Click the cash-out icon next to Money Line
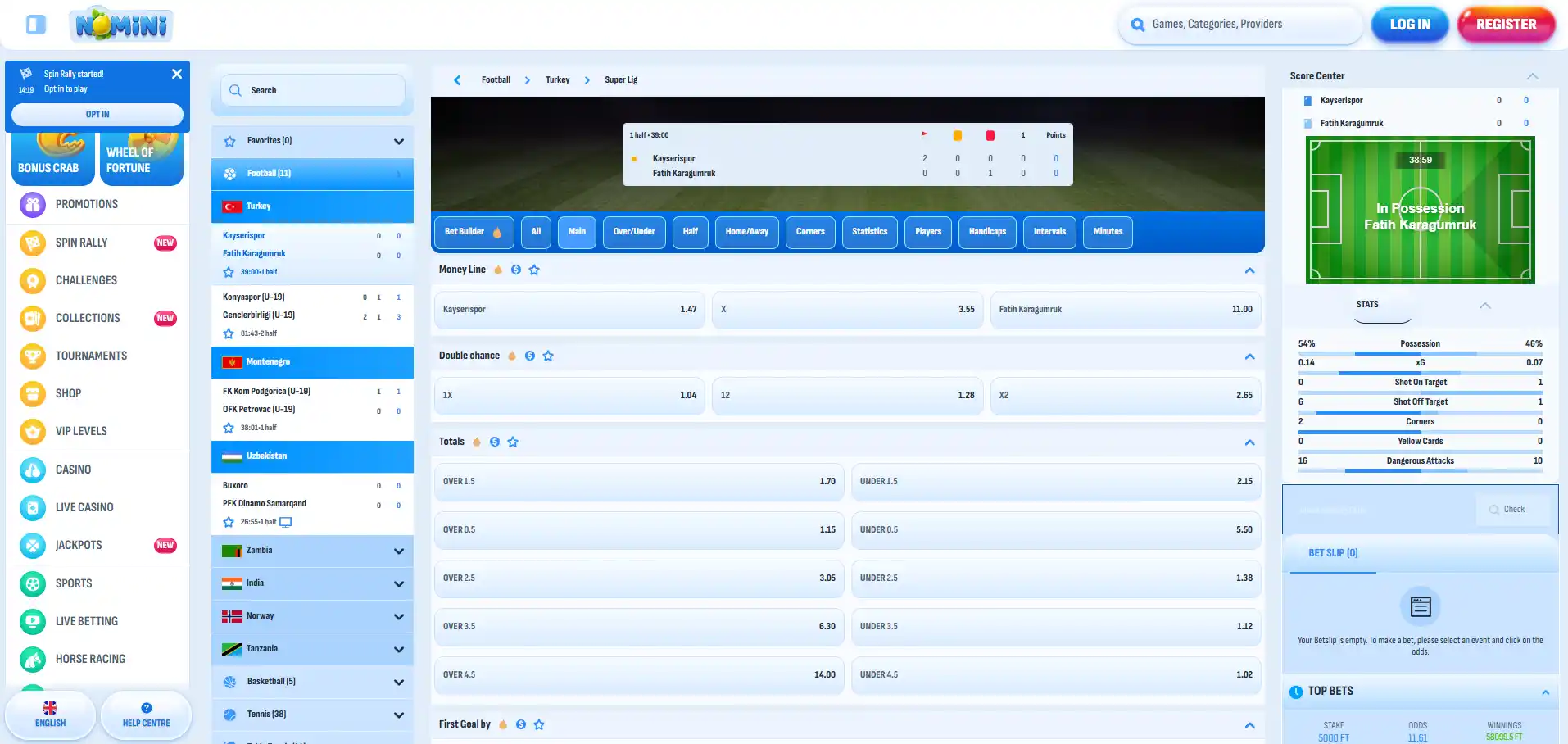 coord(516,270)
